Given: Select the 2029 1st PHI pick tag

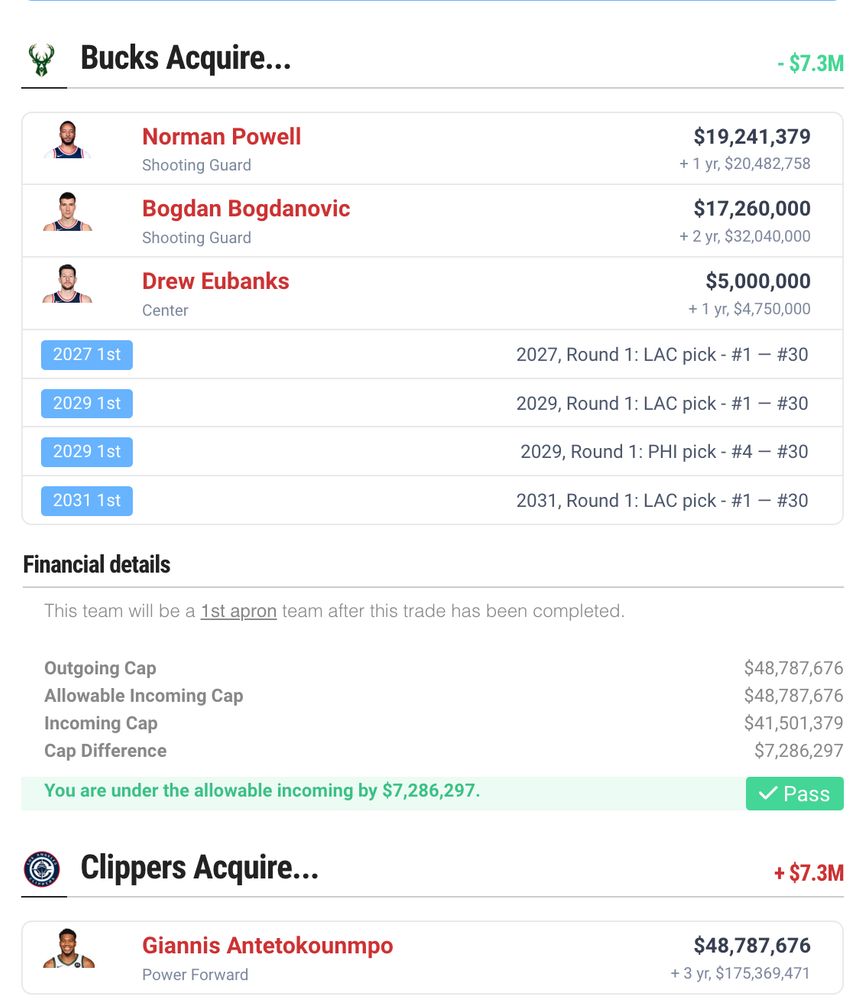Looking at the screenshot, I should tap(87, 452).
